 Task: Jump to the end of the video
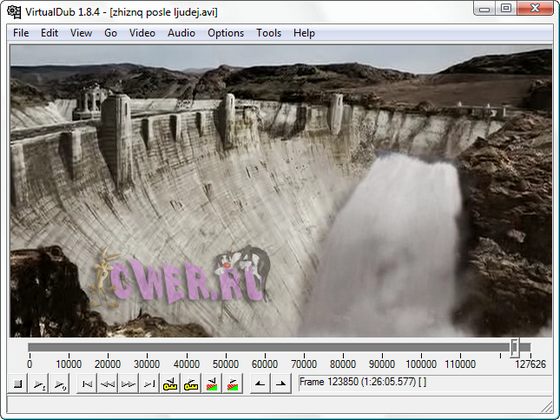(x=149, y=384)
